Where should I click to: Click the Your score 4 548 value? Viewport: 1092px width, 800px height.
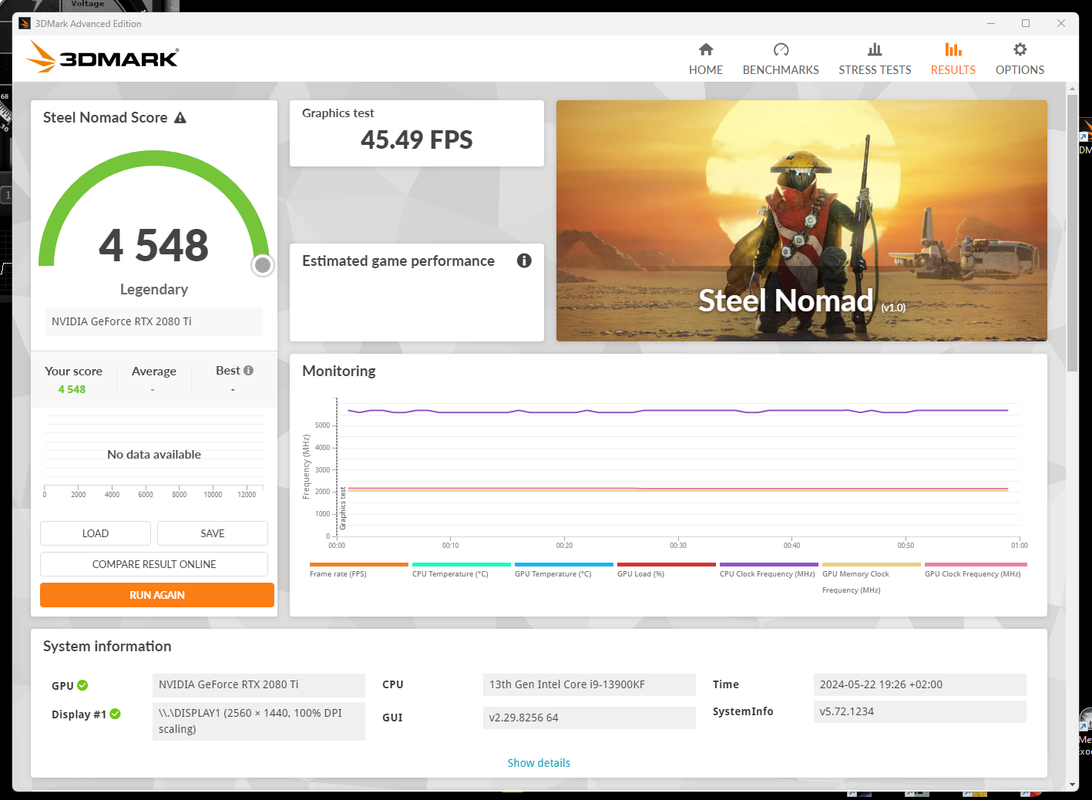pyautogui.click(x=72, y=389)
